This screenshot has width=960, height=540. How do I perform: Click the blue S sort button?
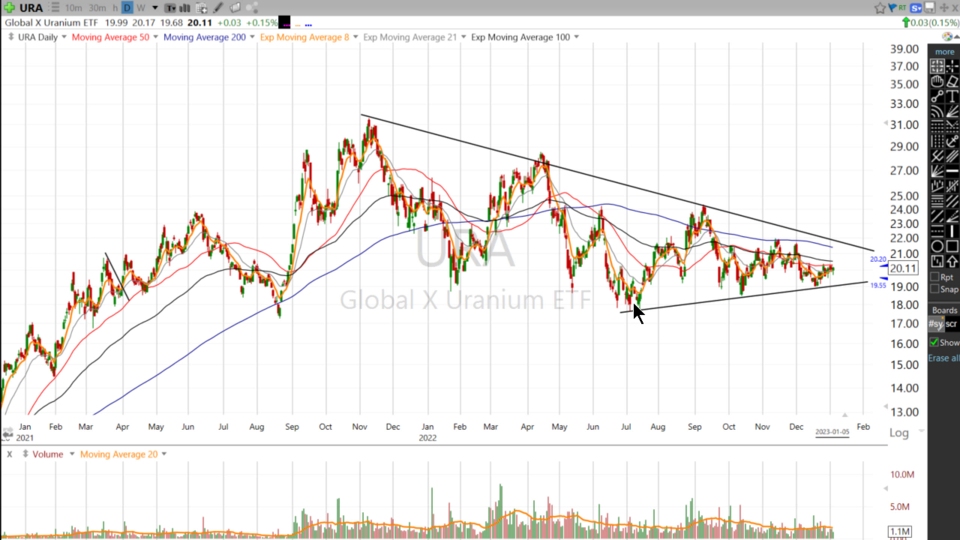[x=916, y=8]
